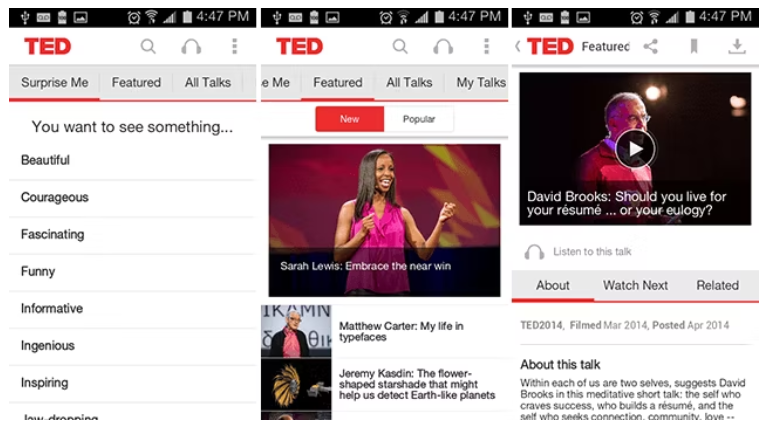Image resolution: width=771 pixels, height=434 pixels.
Task: Choose Courageous from the list
Action: [x=133, y=198]
